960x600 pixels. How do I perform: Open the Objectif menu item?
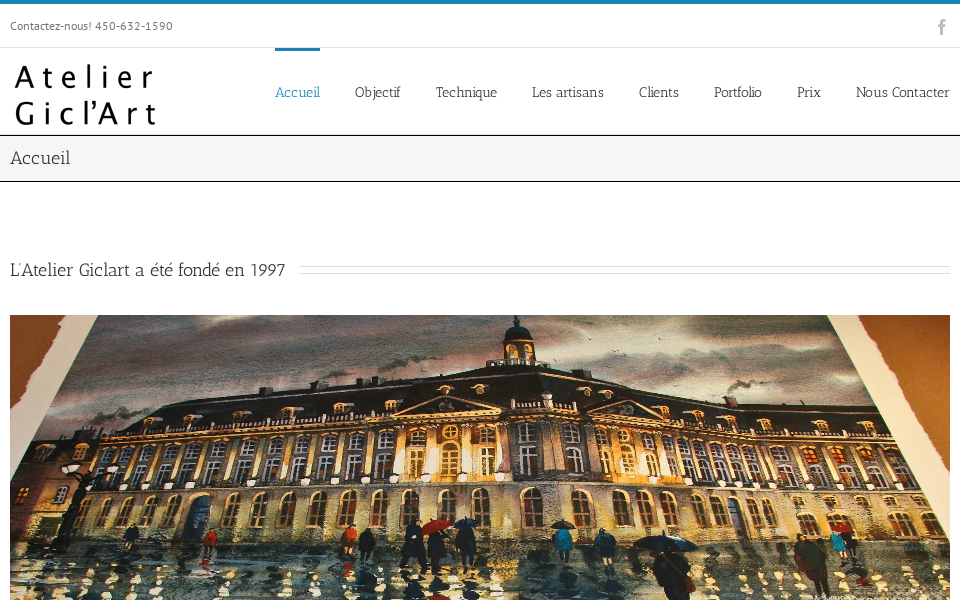[377, 92]
